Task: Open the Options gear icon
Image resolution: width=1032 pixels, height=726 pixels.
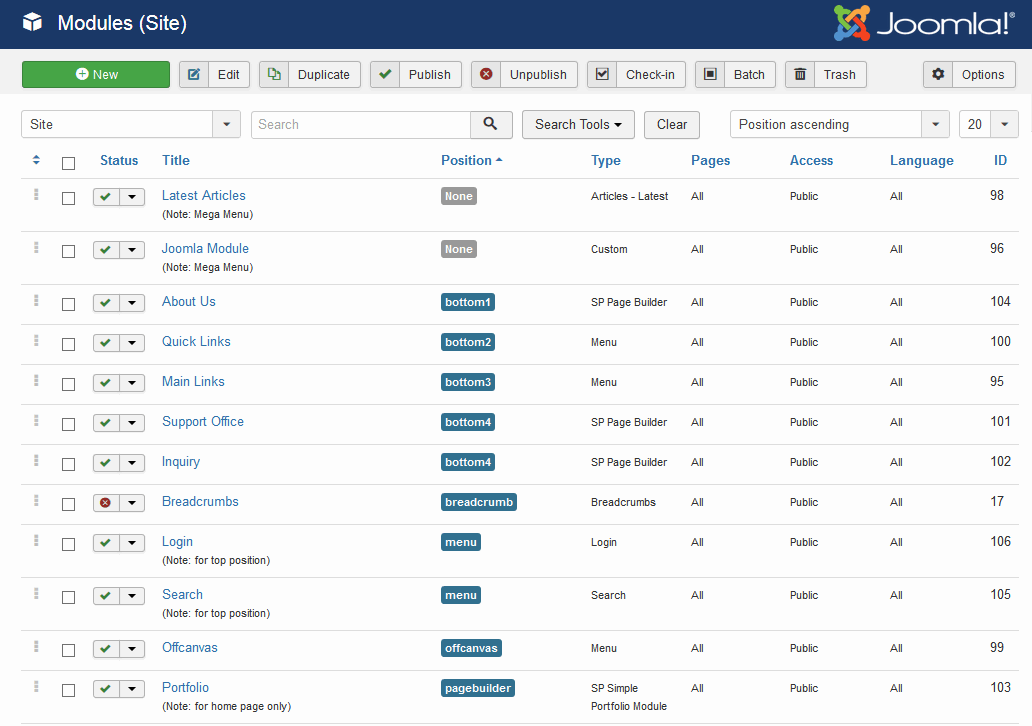Action: click(938, 74)
